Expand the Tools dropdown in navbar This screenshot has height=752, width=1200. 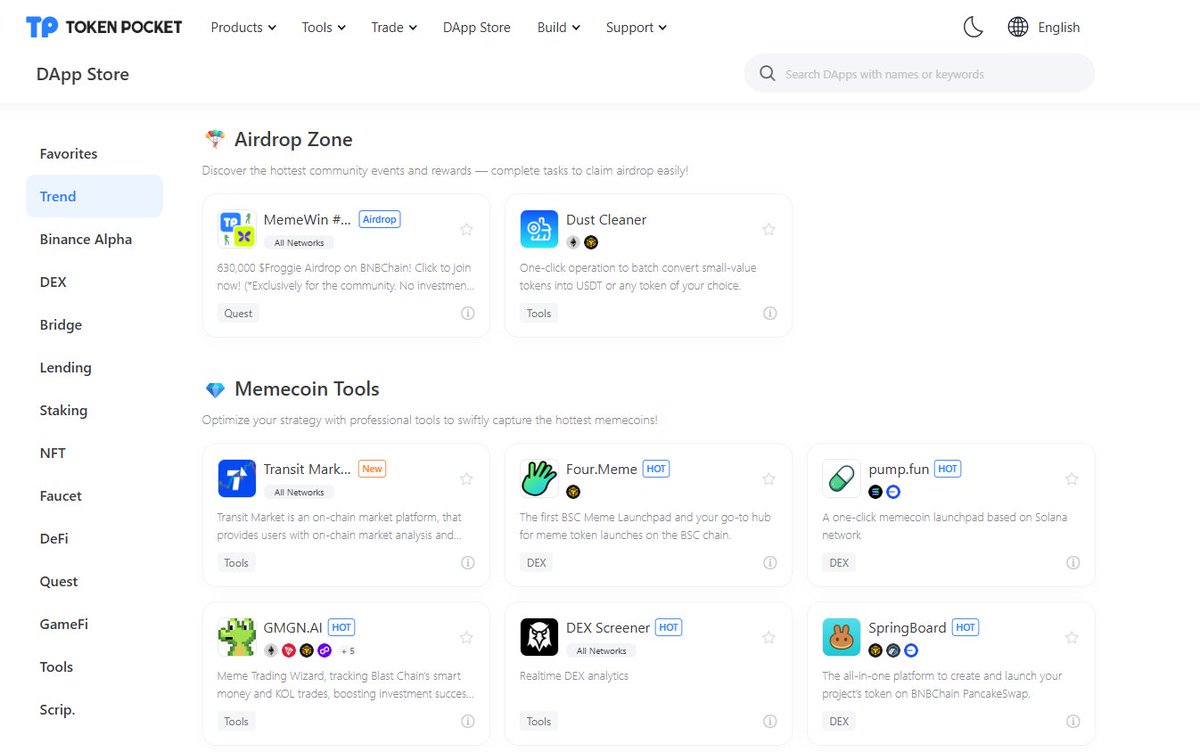323,27
